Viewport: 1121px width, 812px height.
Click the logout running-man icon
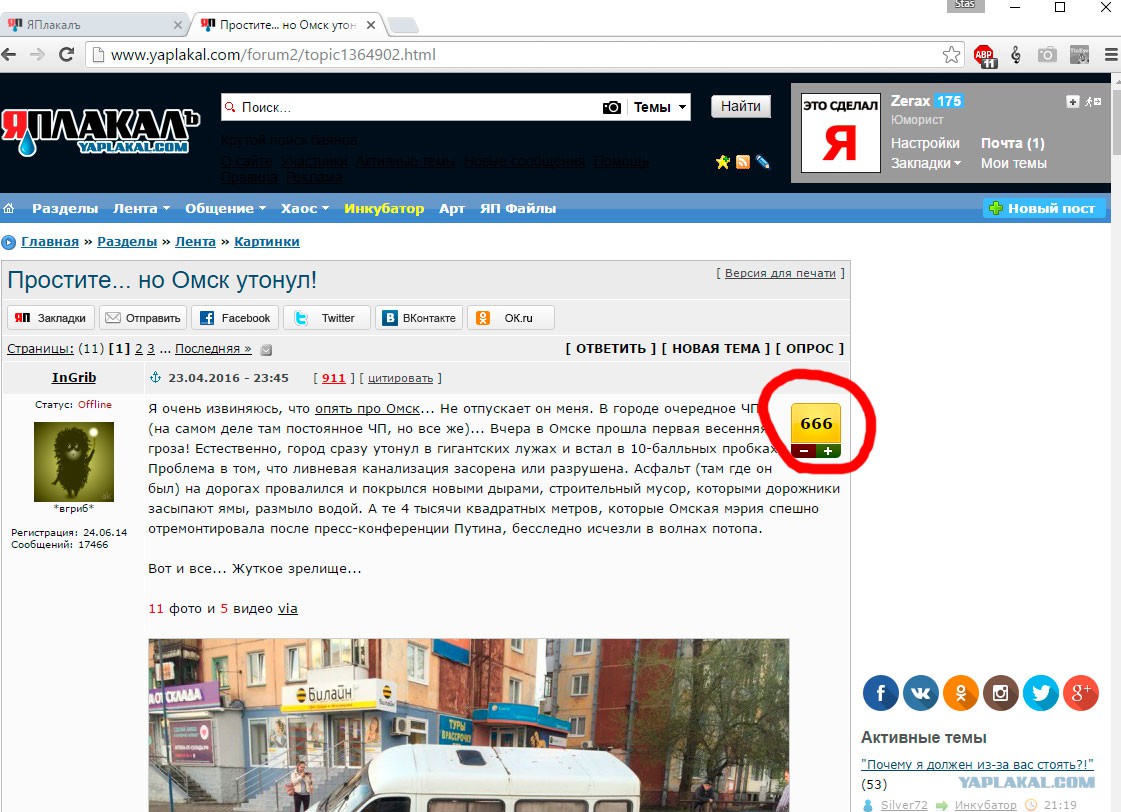pos(1093,101)
